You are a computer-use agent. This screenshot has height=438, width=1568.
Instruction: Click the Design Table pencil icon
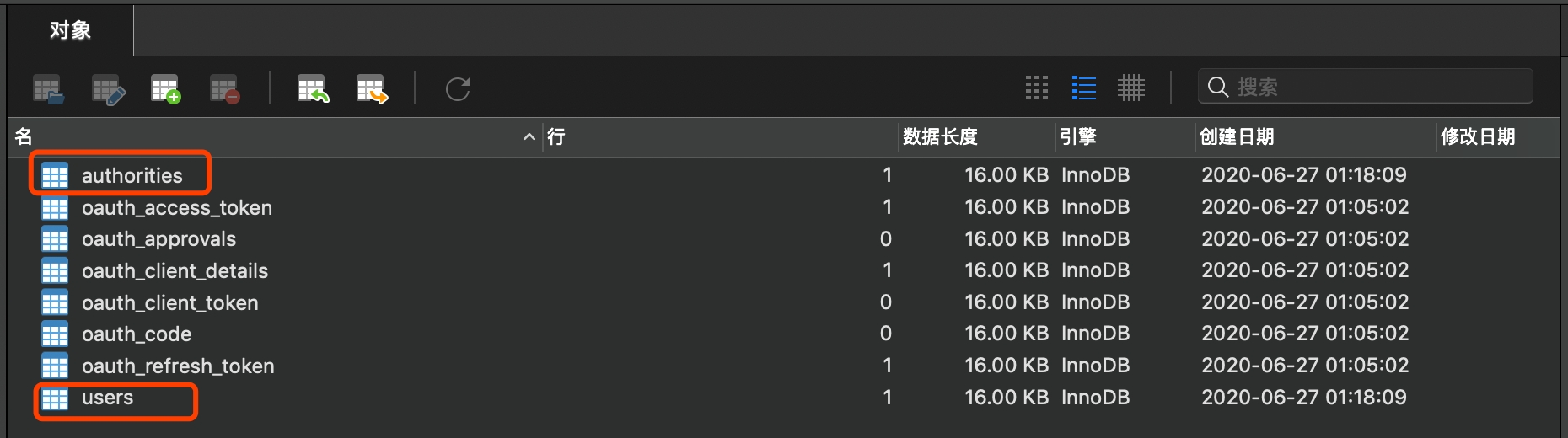108,88
